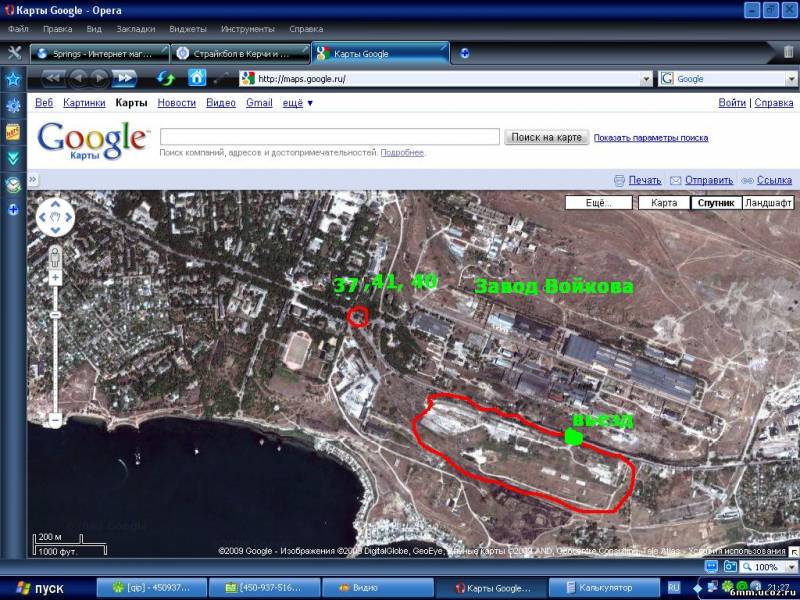Click the Поиск на карте button
800x600 pixels.
click(546, 137)
